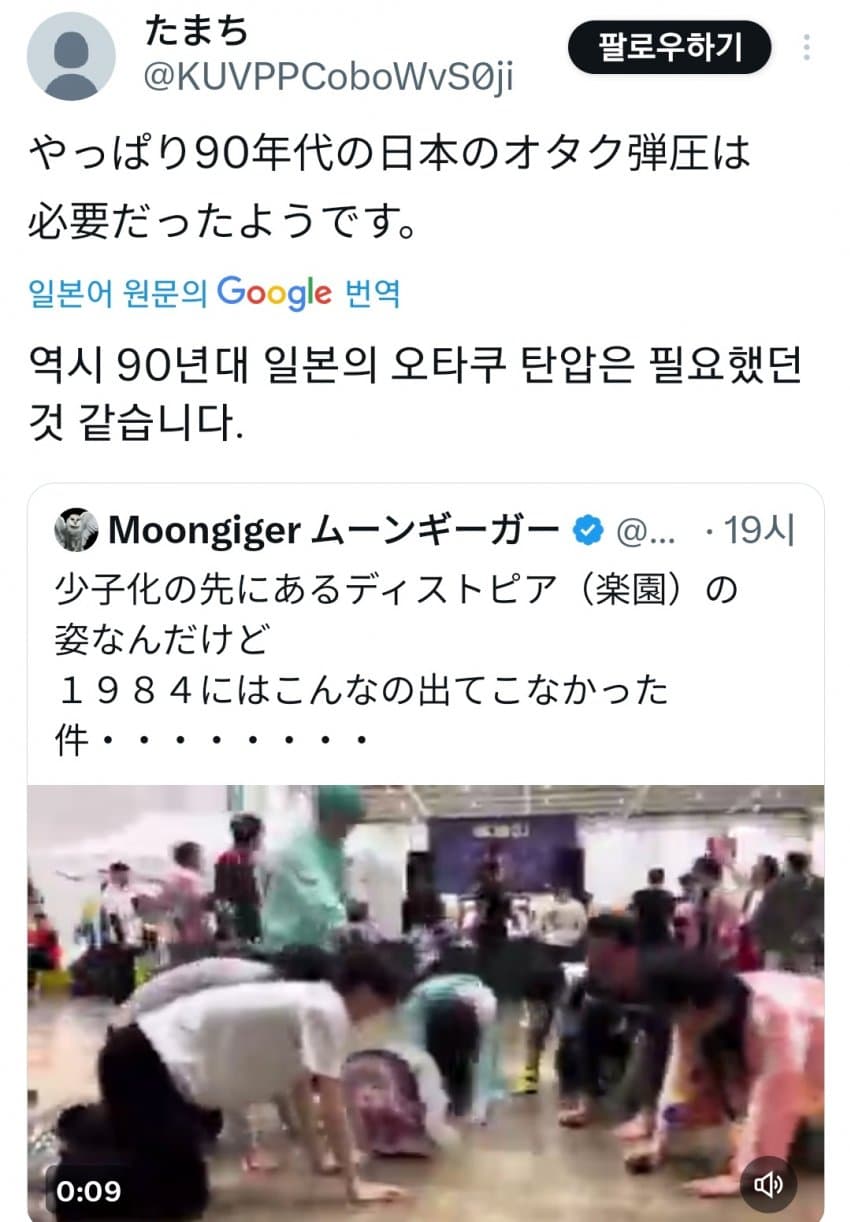
Task: Open たまち profile avatar
Action: click(x=72, y=57)
